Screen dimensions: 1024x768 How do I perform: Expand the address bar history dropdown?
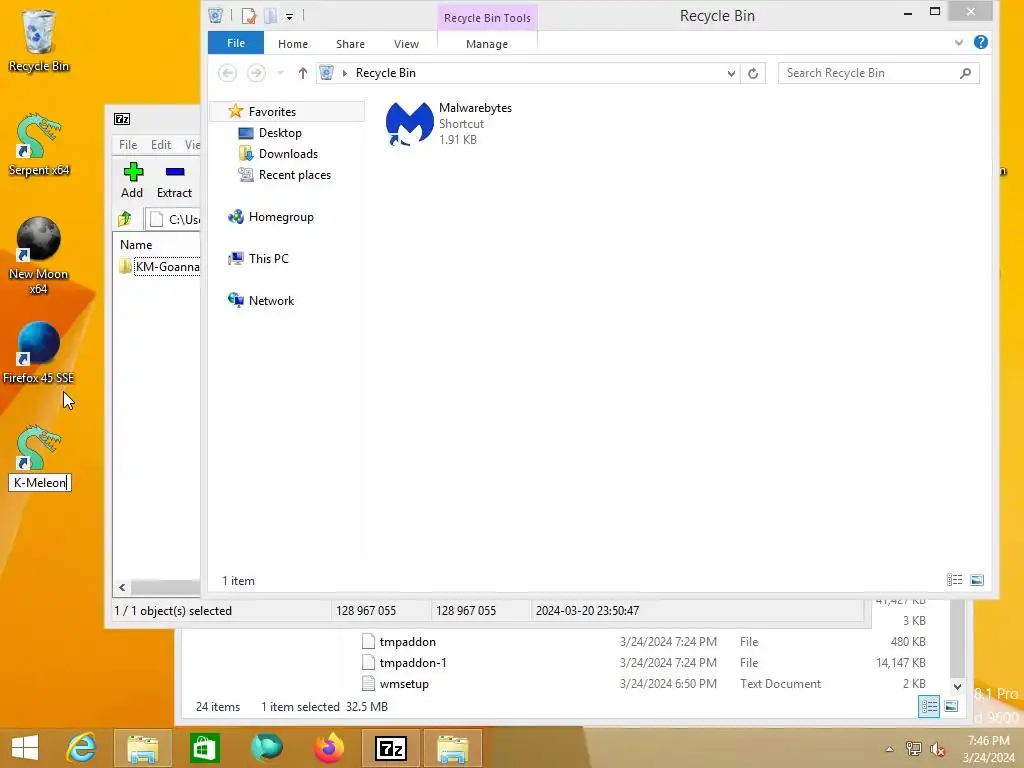pos(731,73)
